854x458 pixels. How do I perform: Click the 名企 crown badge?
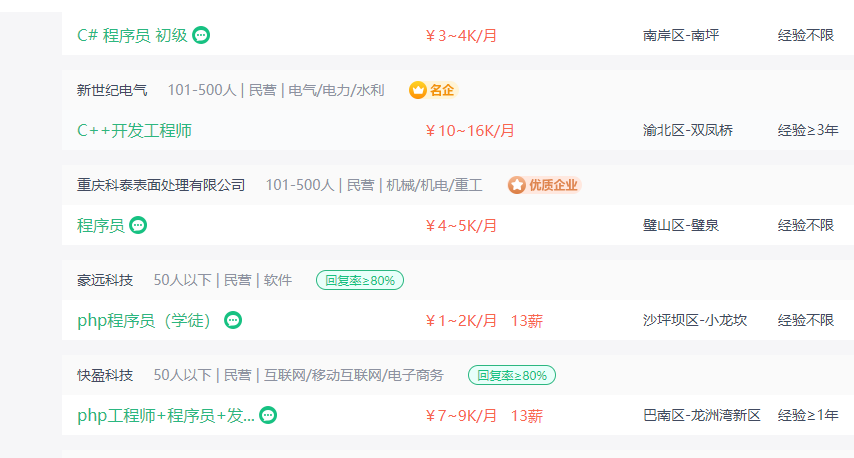[x=434, y=90]
